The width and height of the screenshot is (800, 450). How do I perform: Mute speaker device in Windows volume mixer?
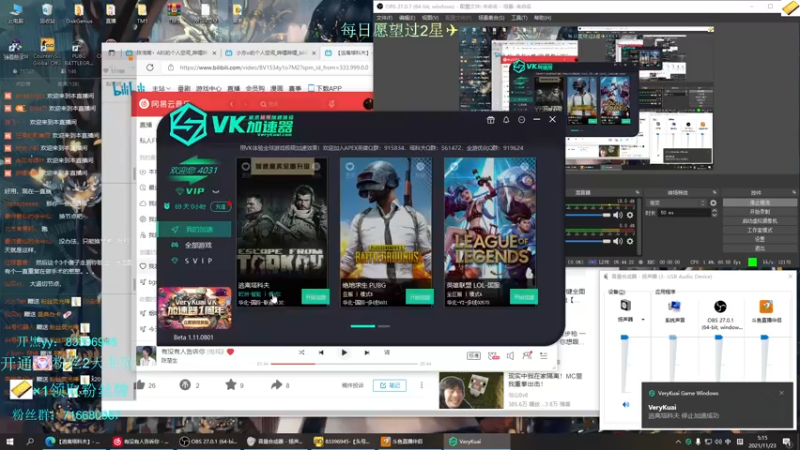click(626, 405)
